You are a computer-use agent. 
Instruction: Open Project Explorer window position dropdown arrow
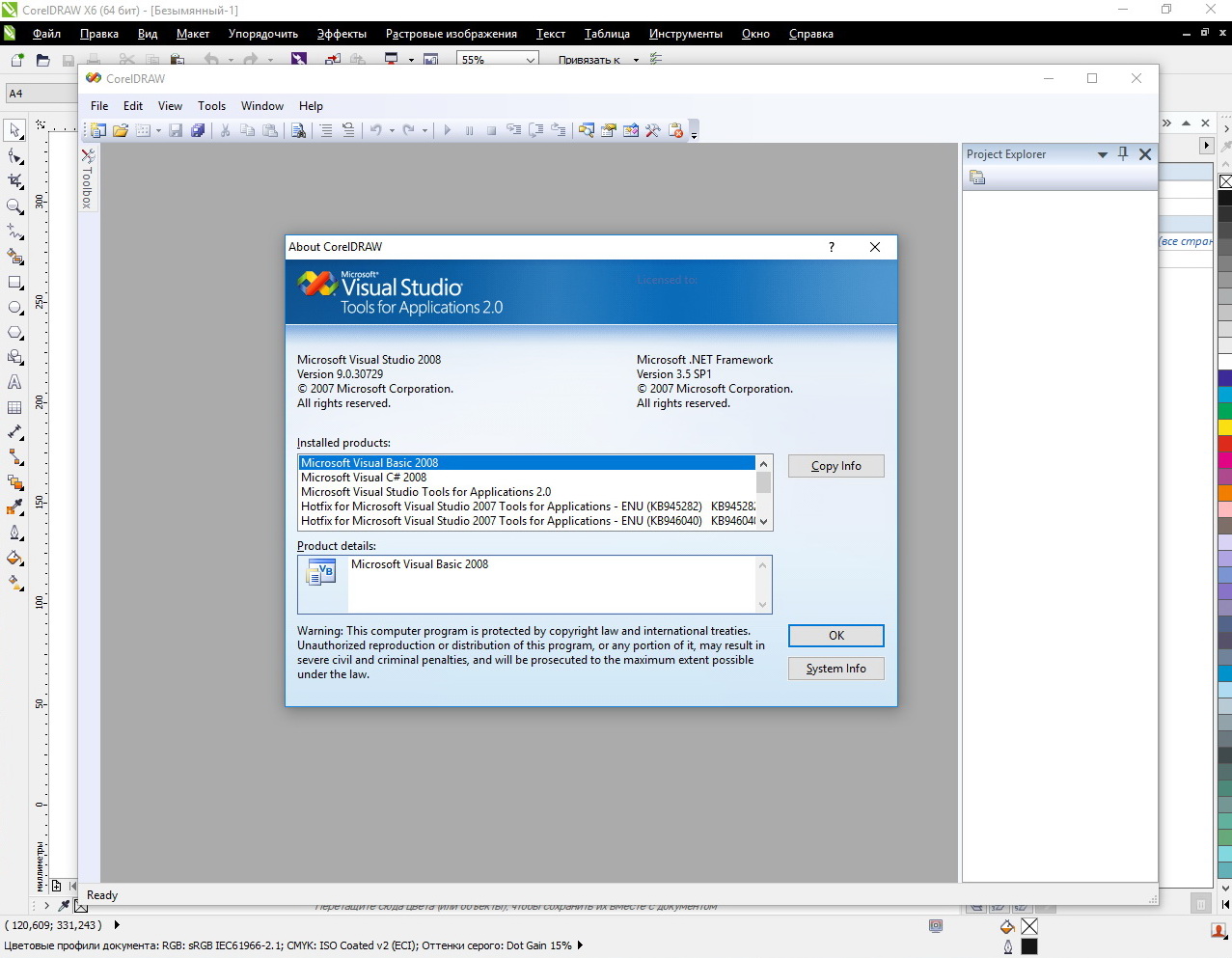pyautogui.click(x=1102, y=154)
